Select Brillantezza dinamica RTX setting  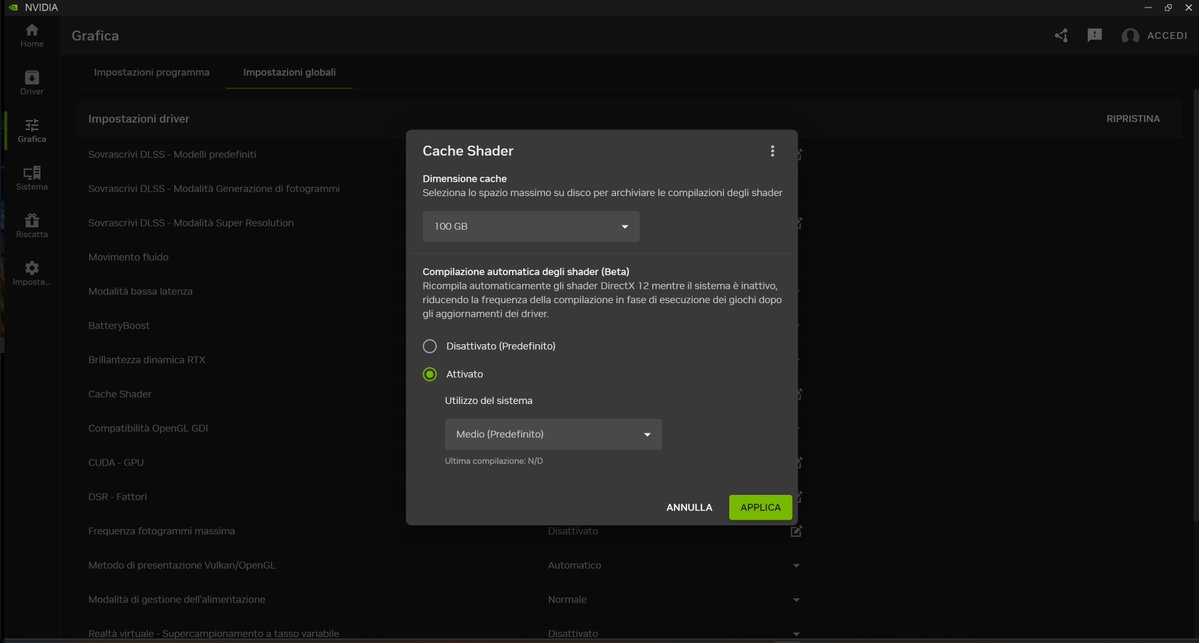[147, 359]
